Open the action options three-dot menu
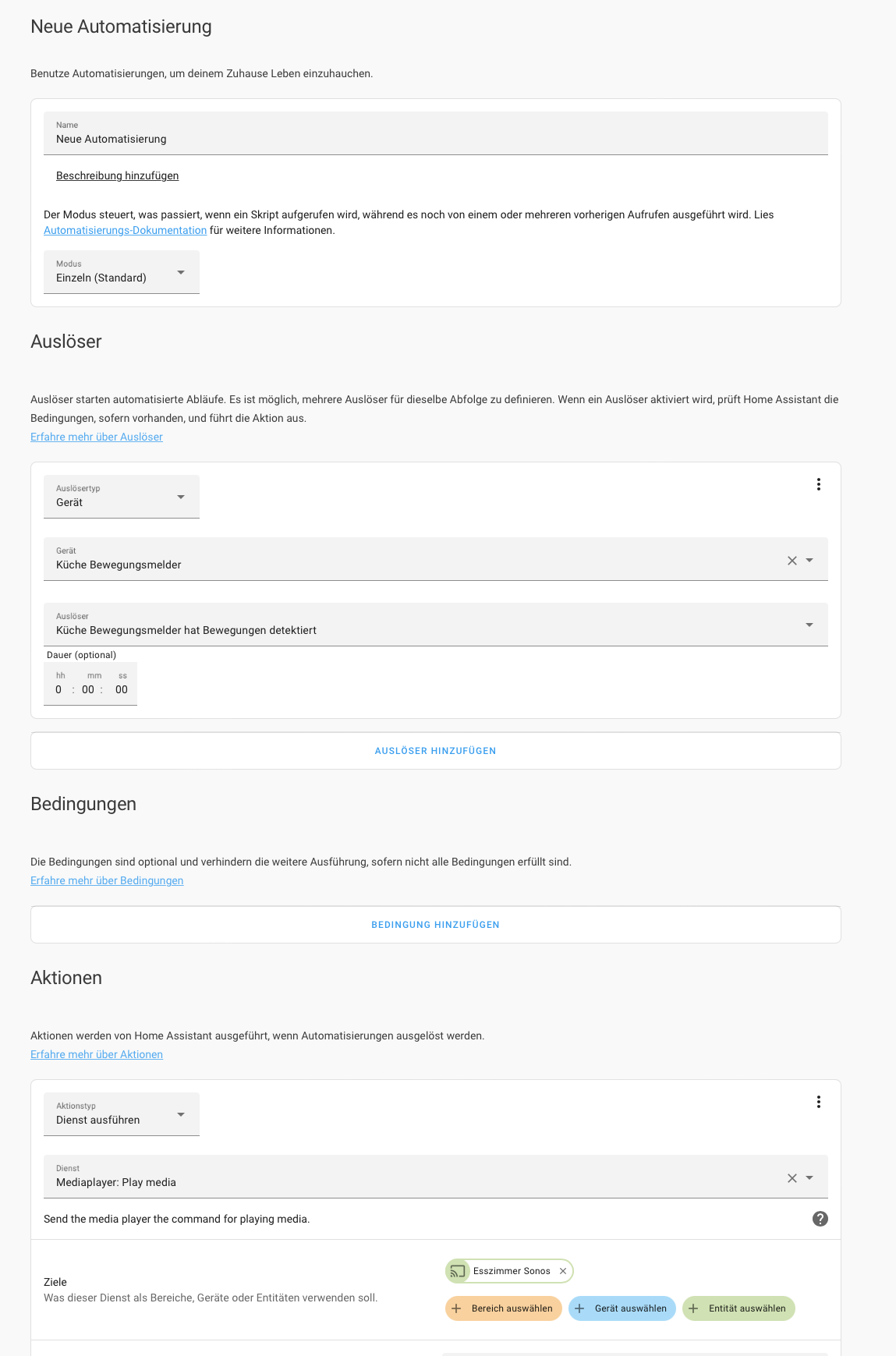The image size is (896, 1356). click(x=818, y=1102)
